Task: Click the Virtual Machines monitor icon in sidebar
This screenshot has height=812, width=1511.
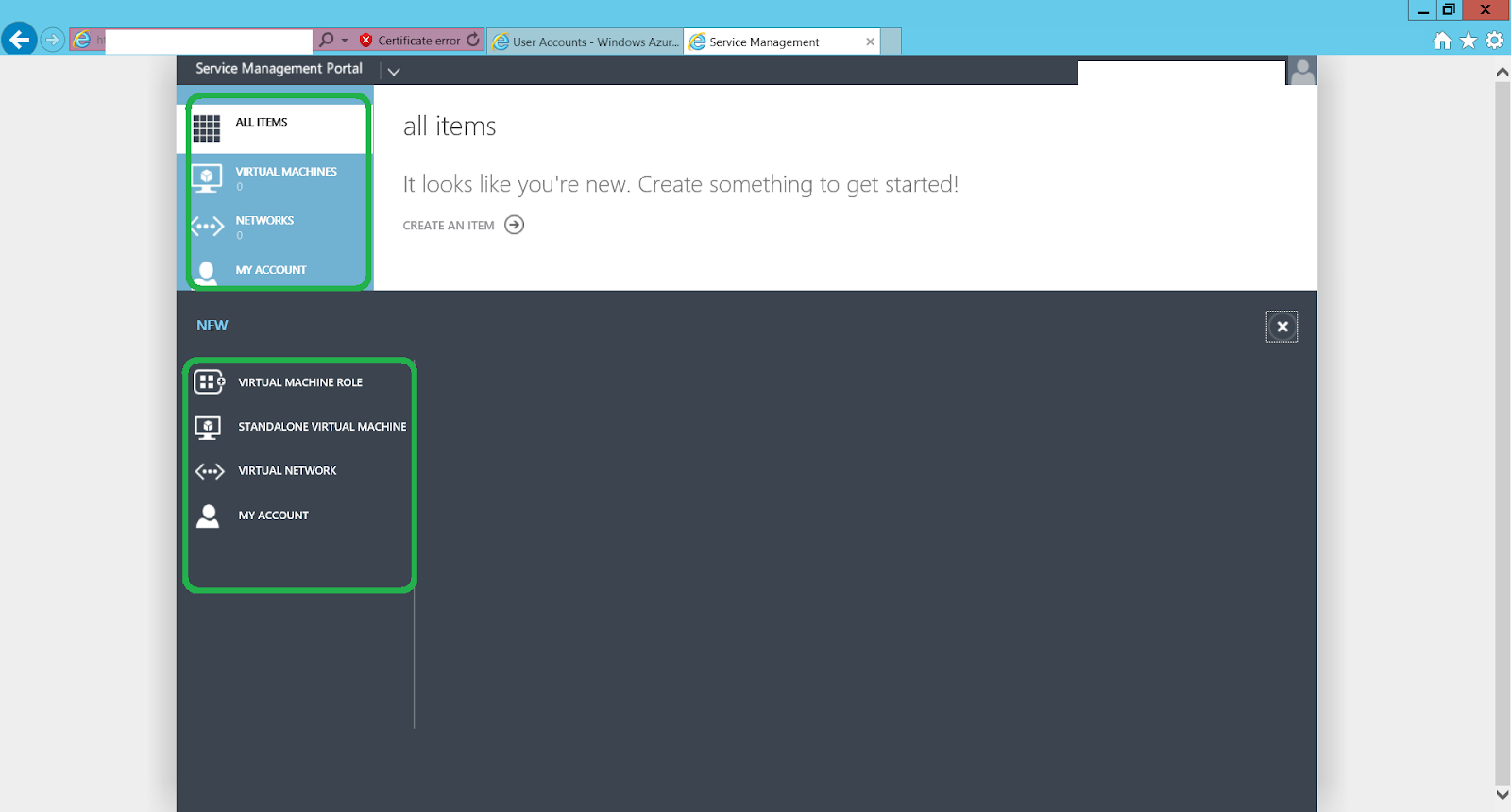Action: pyautogui.click(x=207, y=178)
